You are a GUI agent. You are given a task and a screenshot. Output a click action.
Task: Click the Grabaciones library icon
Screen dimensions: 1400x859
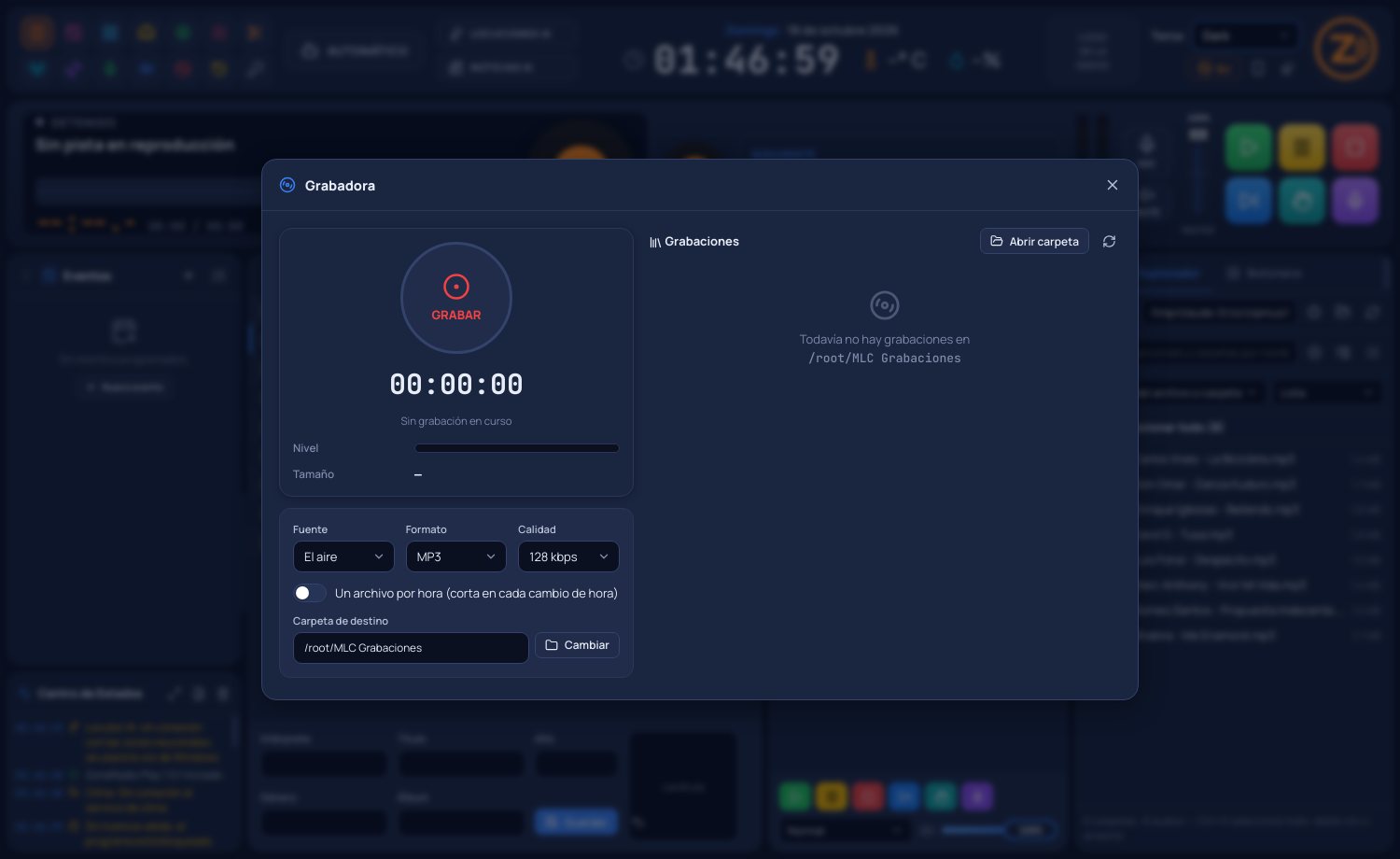tap(655, 242)
